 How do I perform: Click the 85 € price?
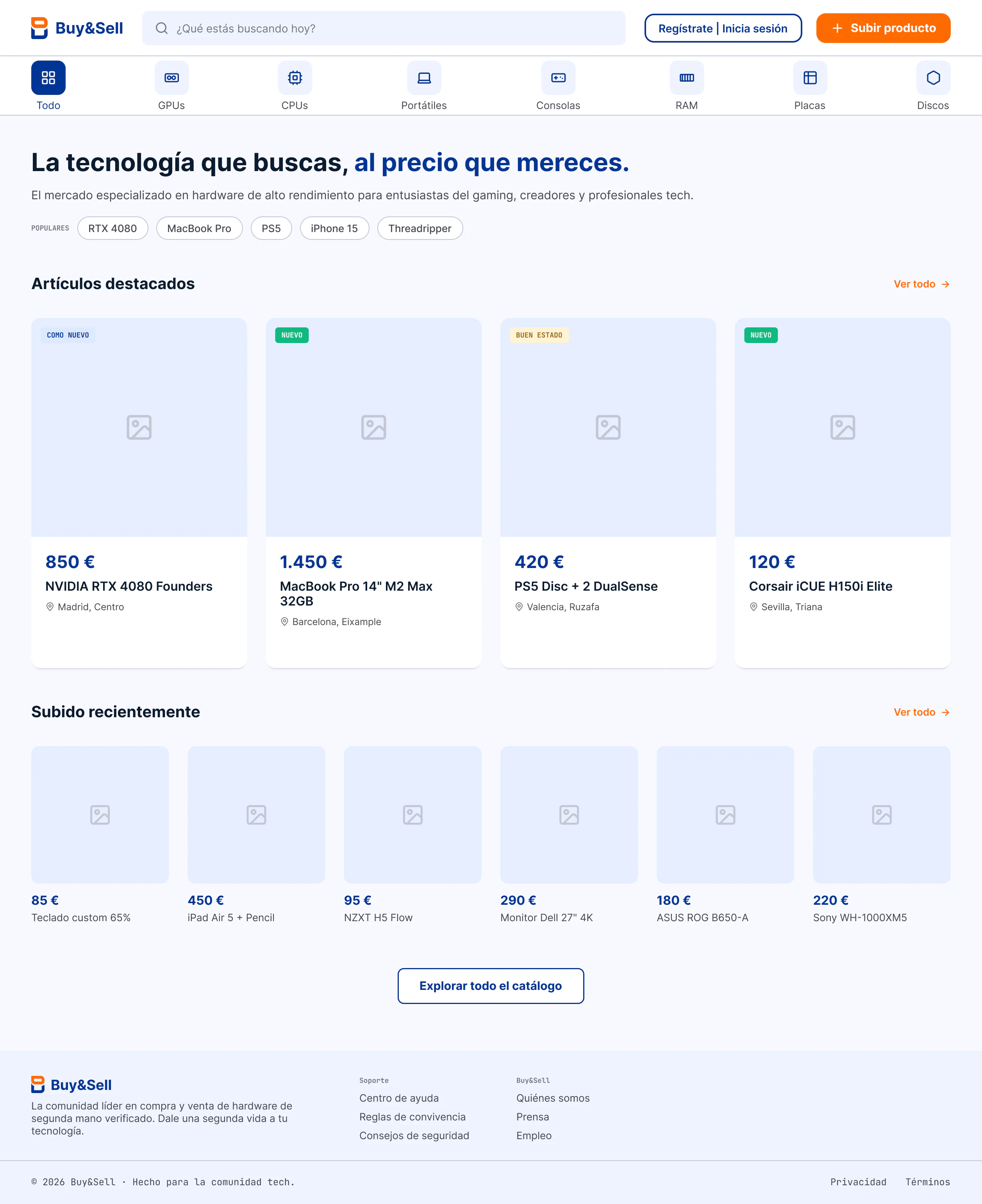[45, 900]
